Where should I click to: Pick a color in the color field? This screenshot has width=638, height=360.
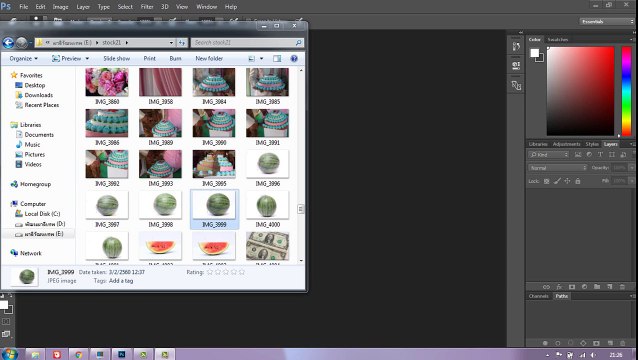[580, 91]
